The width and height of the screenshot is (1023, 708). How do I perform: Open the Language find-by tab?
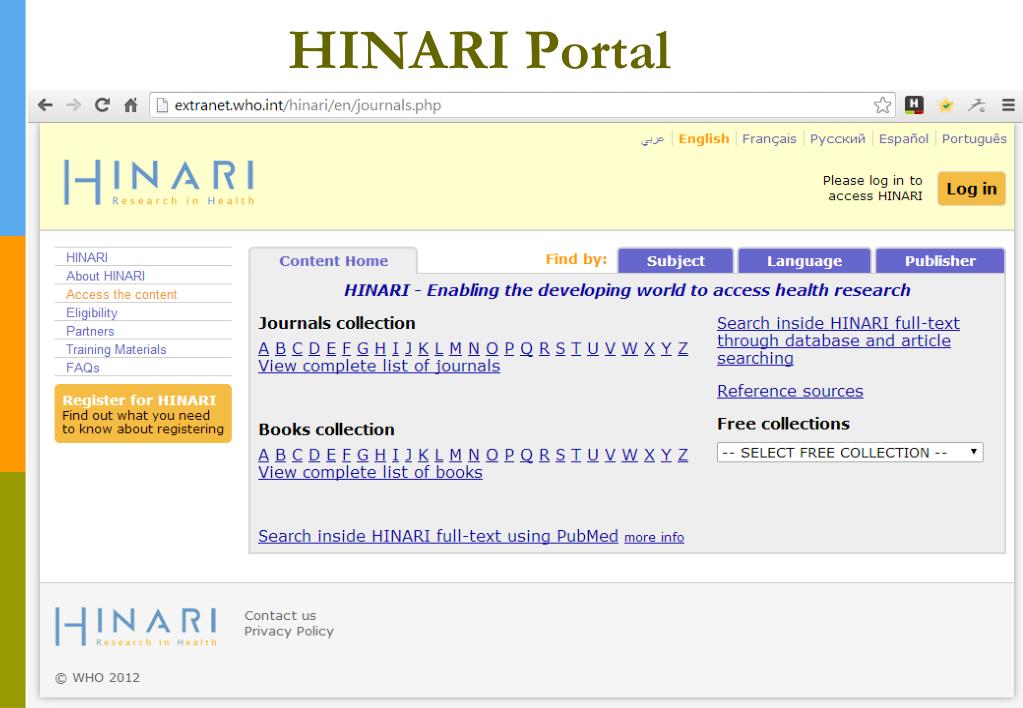[x=804, y=261]
